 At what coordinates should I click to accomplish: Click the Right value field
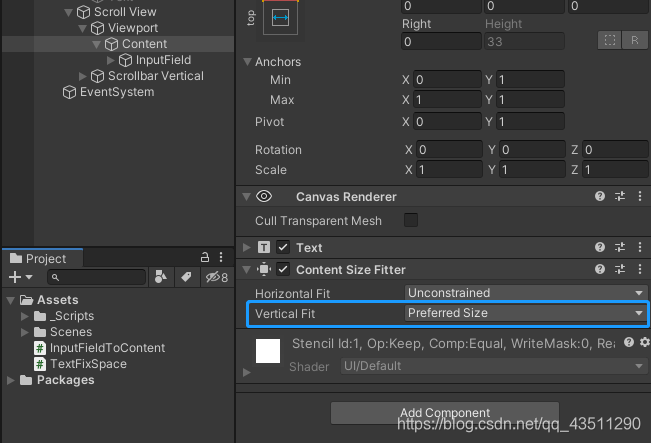click(x=441, y=41)
